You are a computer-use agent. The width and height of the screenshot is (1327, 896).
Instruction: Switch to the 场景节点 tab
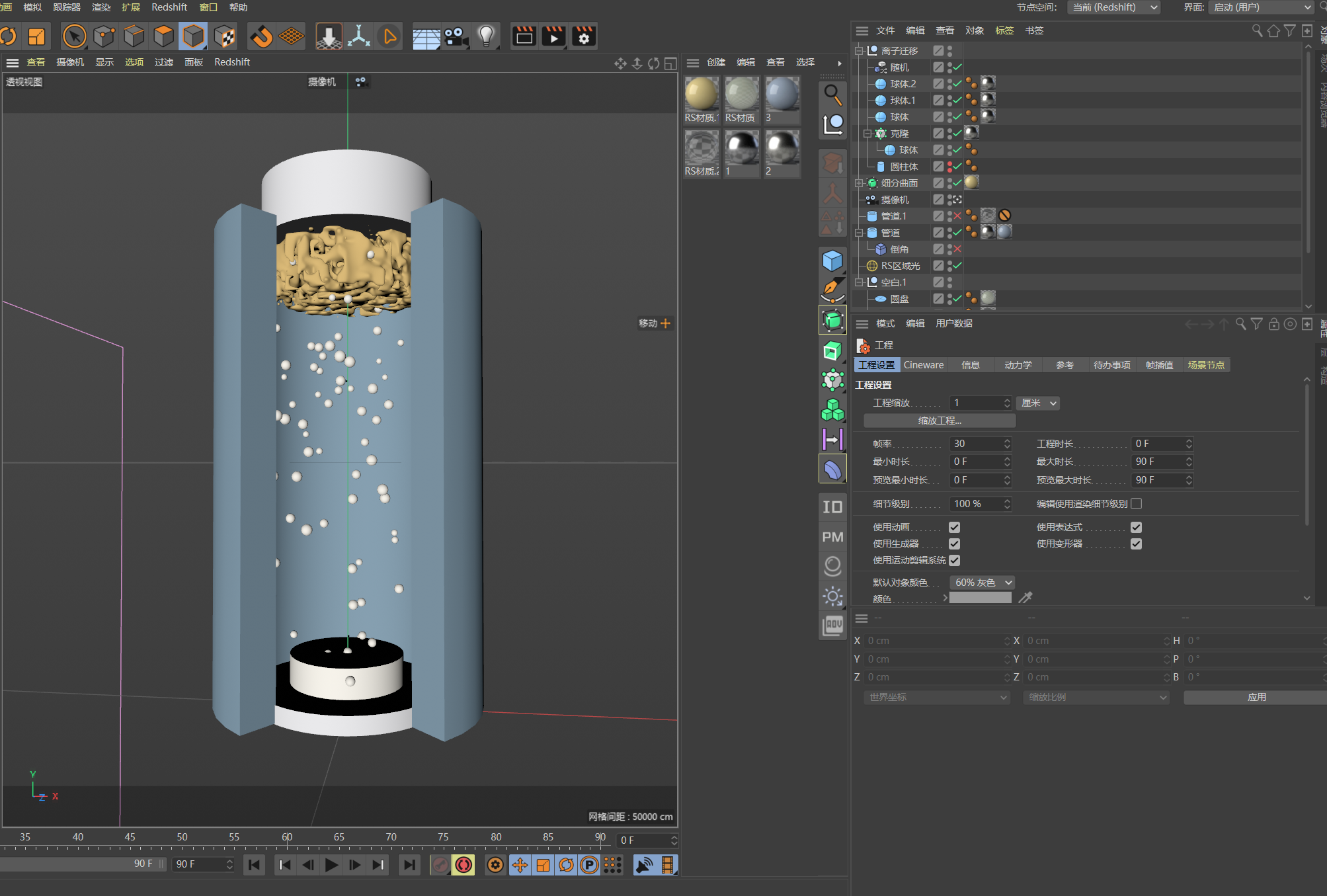tap(1206, 365)
